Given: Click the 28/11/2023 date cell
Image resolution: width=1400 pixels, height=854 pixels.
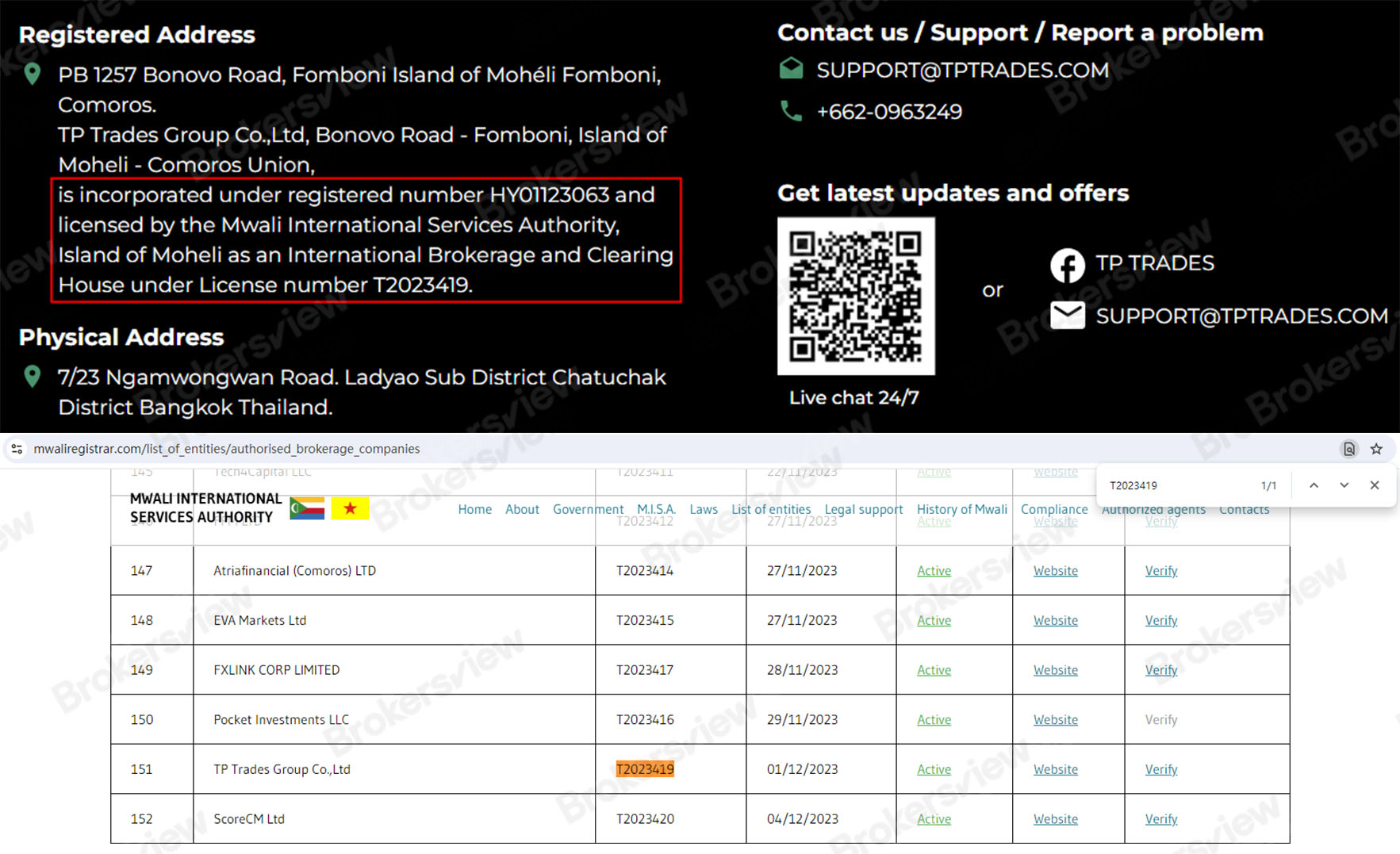Looking at the screenshot, I should (x=802, y=670).
